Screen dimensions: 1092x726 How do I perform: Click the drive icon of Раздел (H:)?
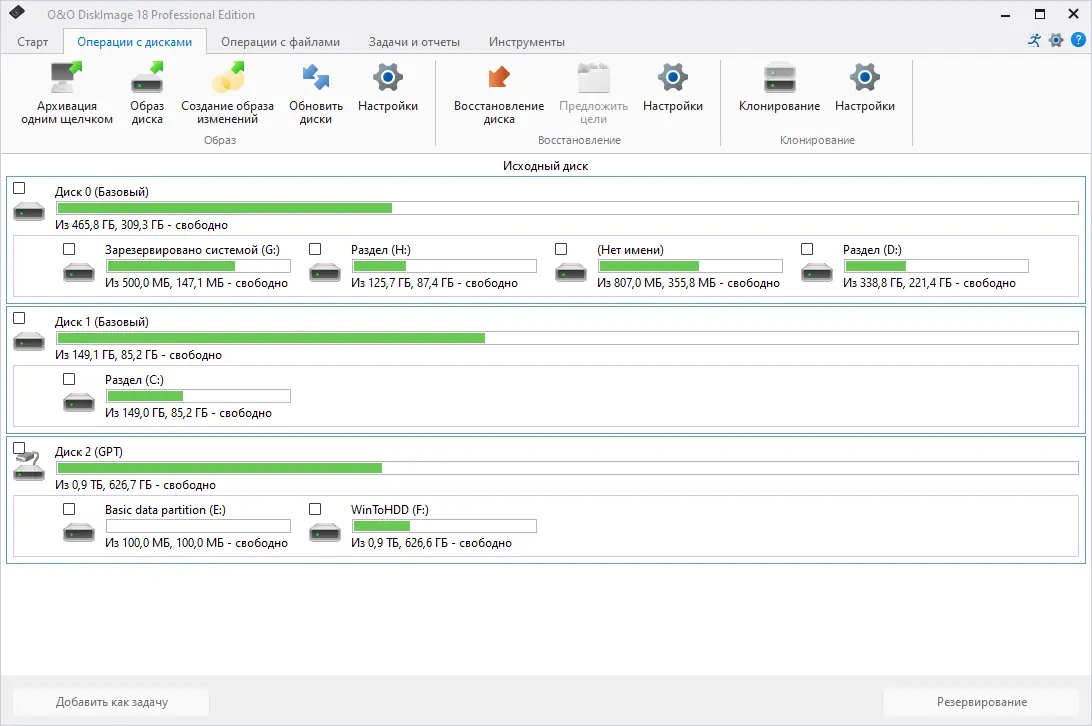[x=325, y=272]
